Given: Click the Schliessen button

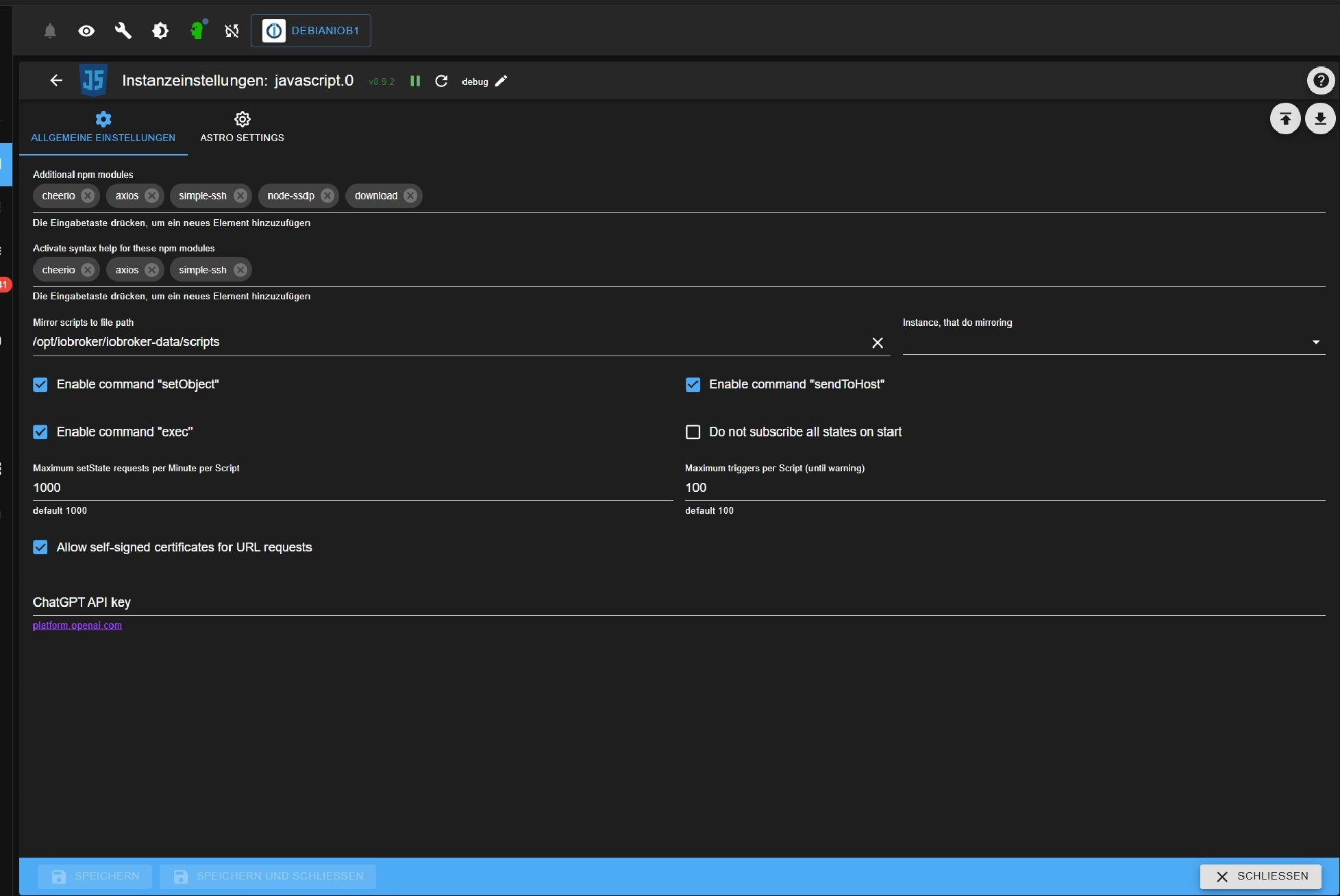Looking at the screenshot, I should tap(1261, 876).
